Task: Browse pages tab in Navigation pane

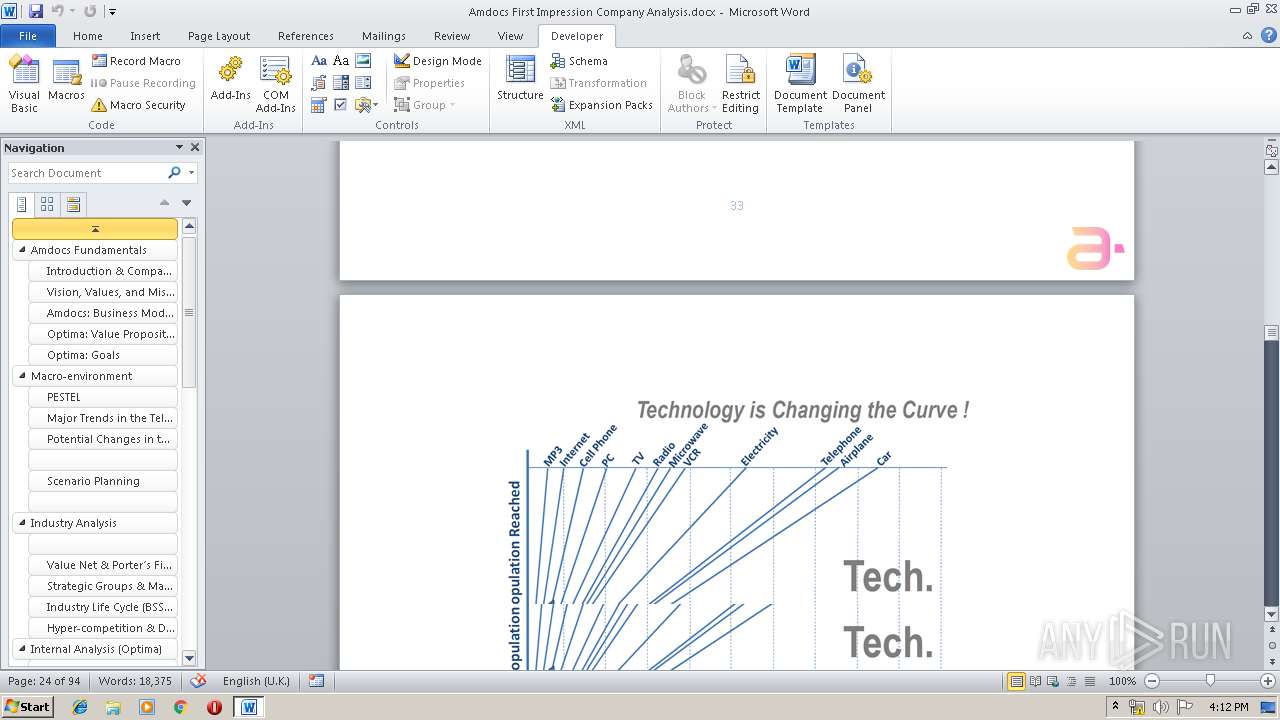Action: [x=47, y=204]
